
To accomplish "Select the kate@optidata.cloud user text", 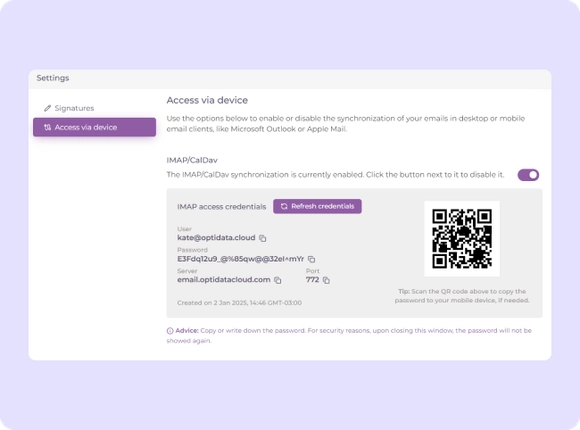I will [216, 238].
